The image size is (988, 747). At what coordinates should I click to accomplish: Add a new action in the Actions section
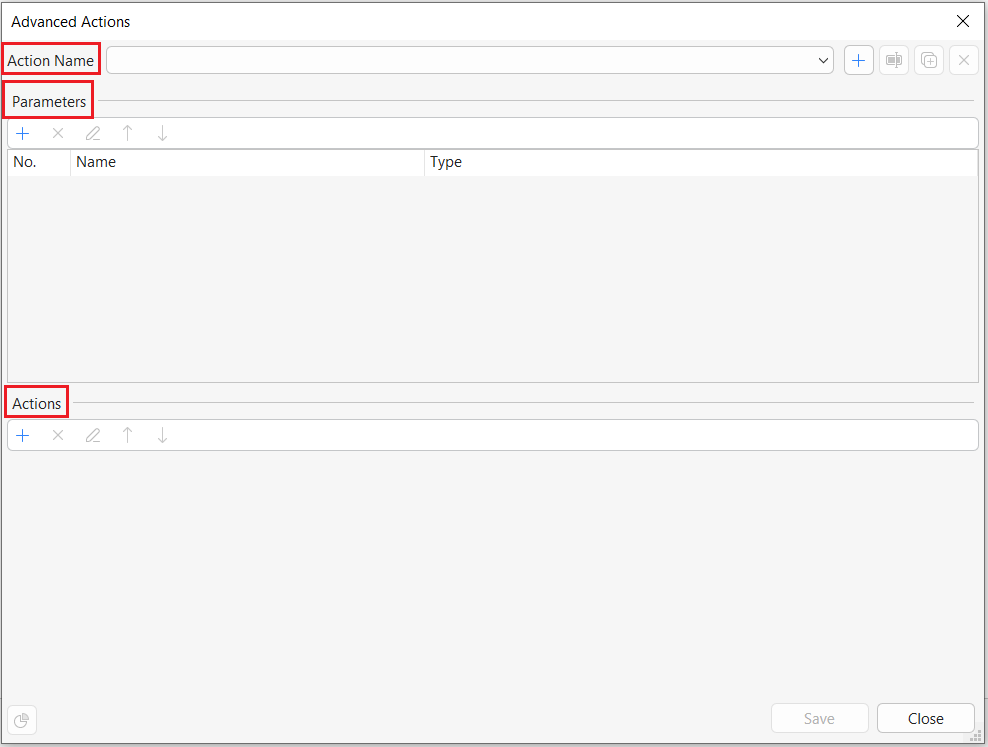(22, 435)
